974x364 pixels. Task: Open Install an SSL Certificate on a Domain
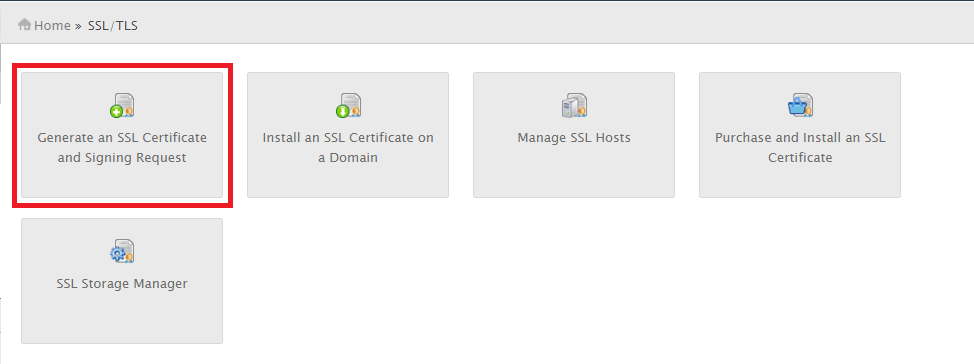coord(348,135)
